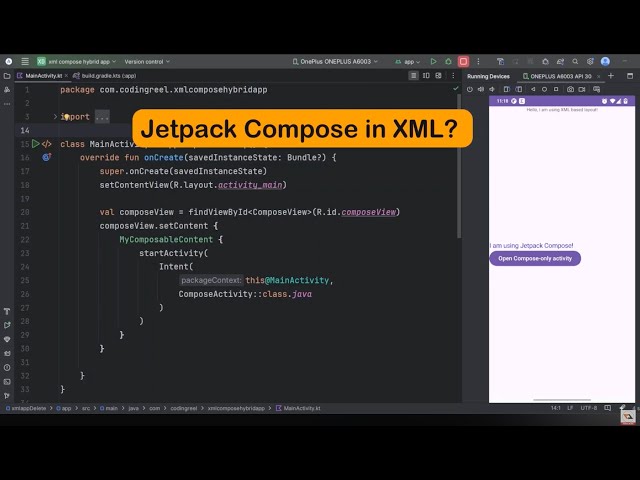Stop the running app red button
This screenshot has height=480, width=640.
click(463, 62)
